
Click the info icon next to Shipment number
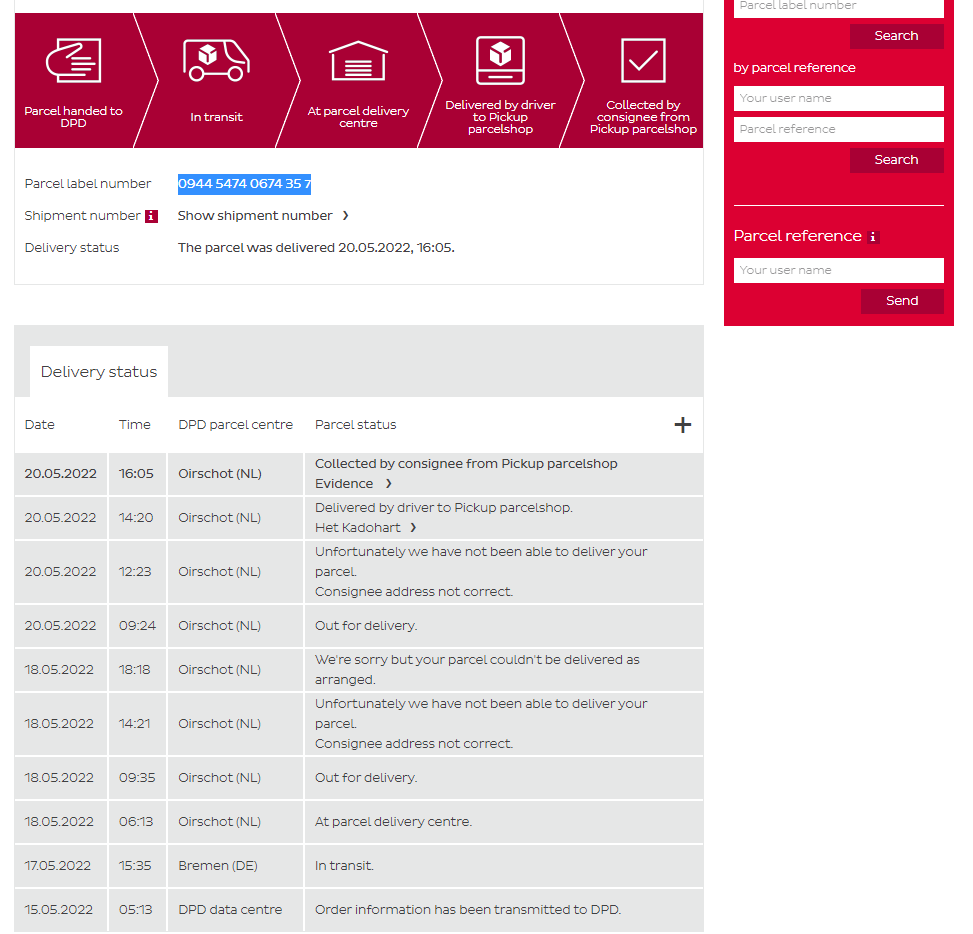pyautogui.click(x=151, y=216)
